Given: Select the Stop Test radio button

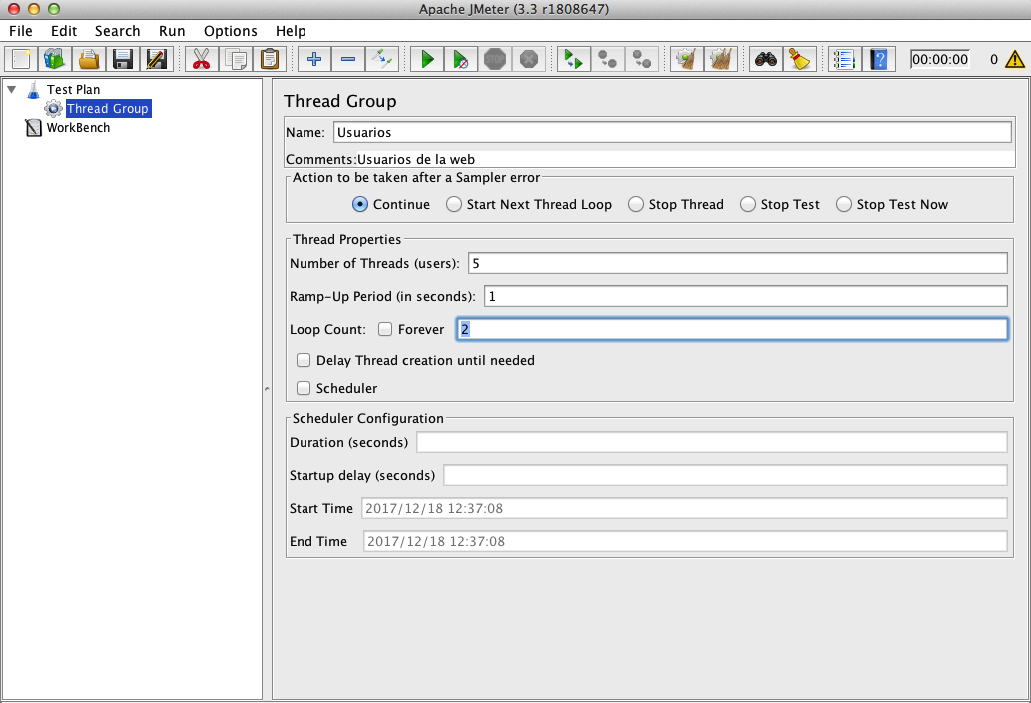Looking at the screenshot, I should click(748, 205).
